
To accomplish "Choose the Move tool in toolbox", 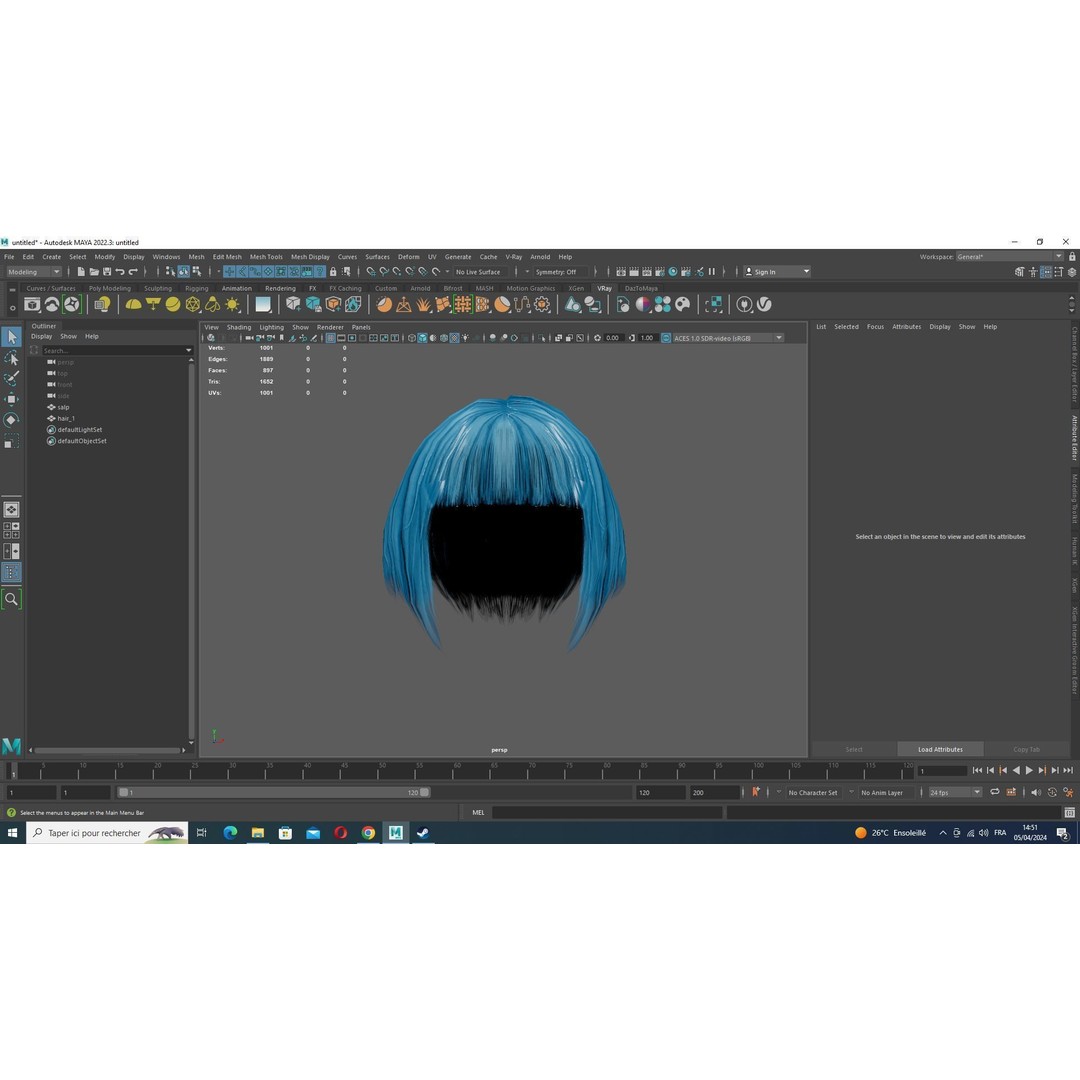I will coord(12,399).
